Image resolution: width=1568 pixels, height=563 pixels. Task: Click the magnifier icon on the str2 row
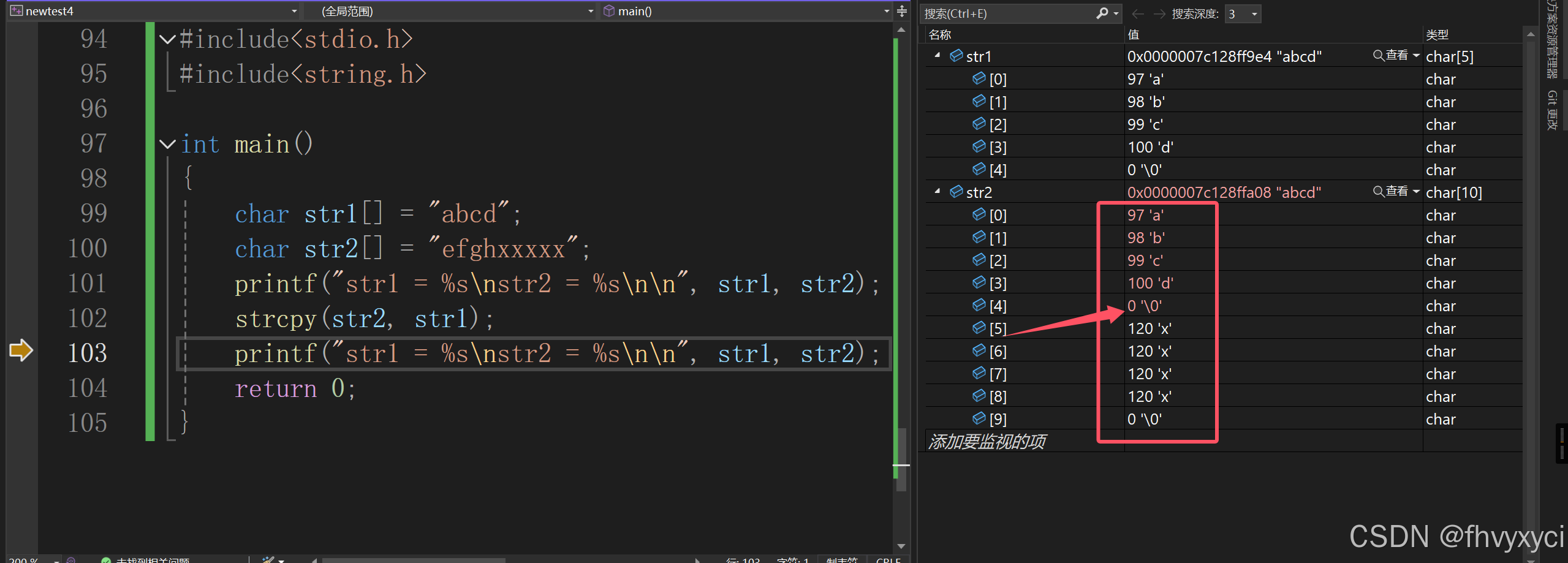tap(1378, 192)
